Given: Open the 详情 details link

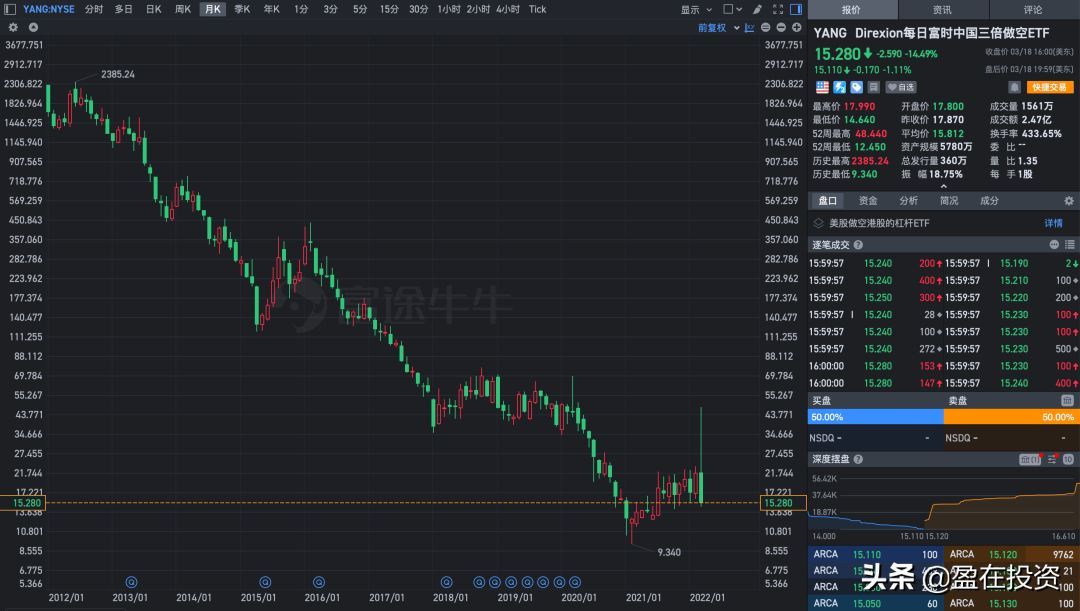Looking at the screenshot, I should pos(1053,223).
